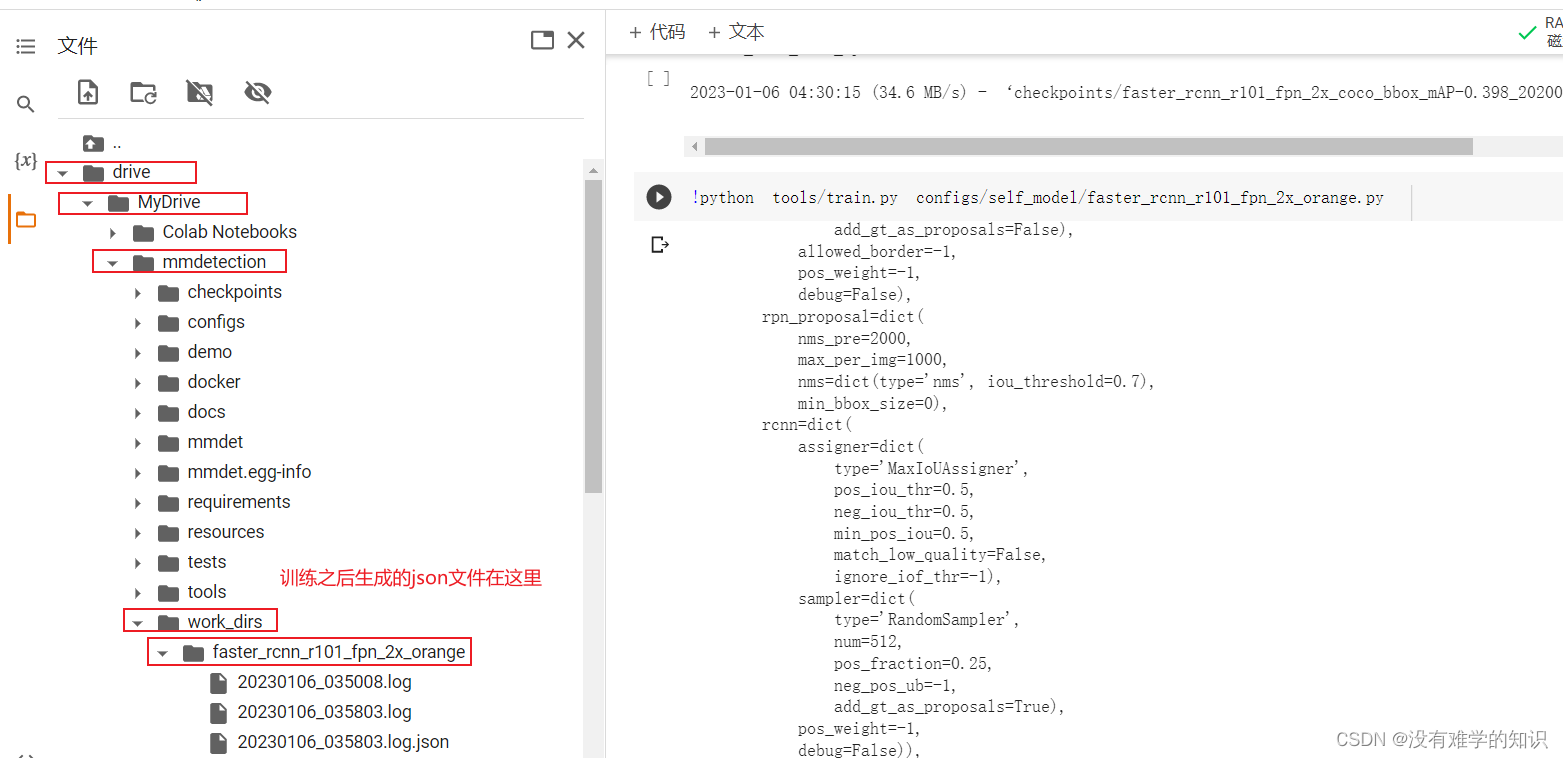Click the upload file icon
1563x758 pixels.
pos(88,92)
